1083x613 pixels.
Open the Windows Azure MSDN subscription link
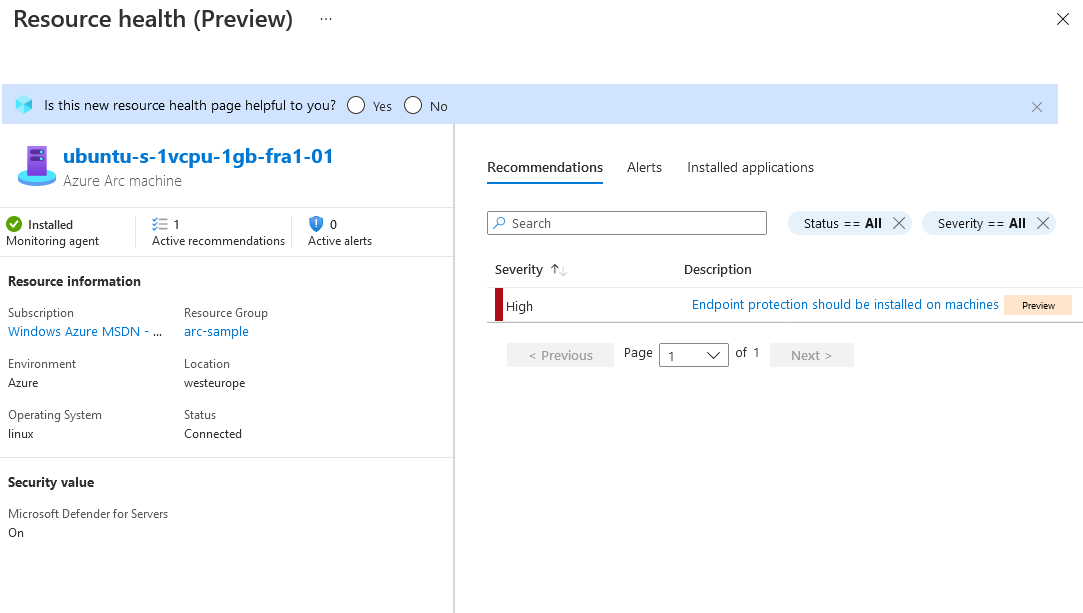point(85,331)
